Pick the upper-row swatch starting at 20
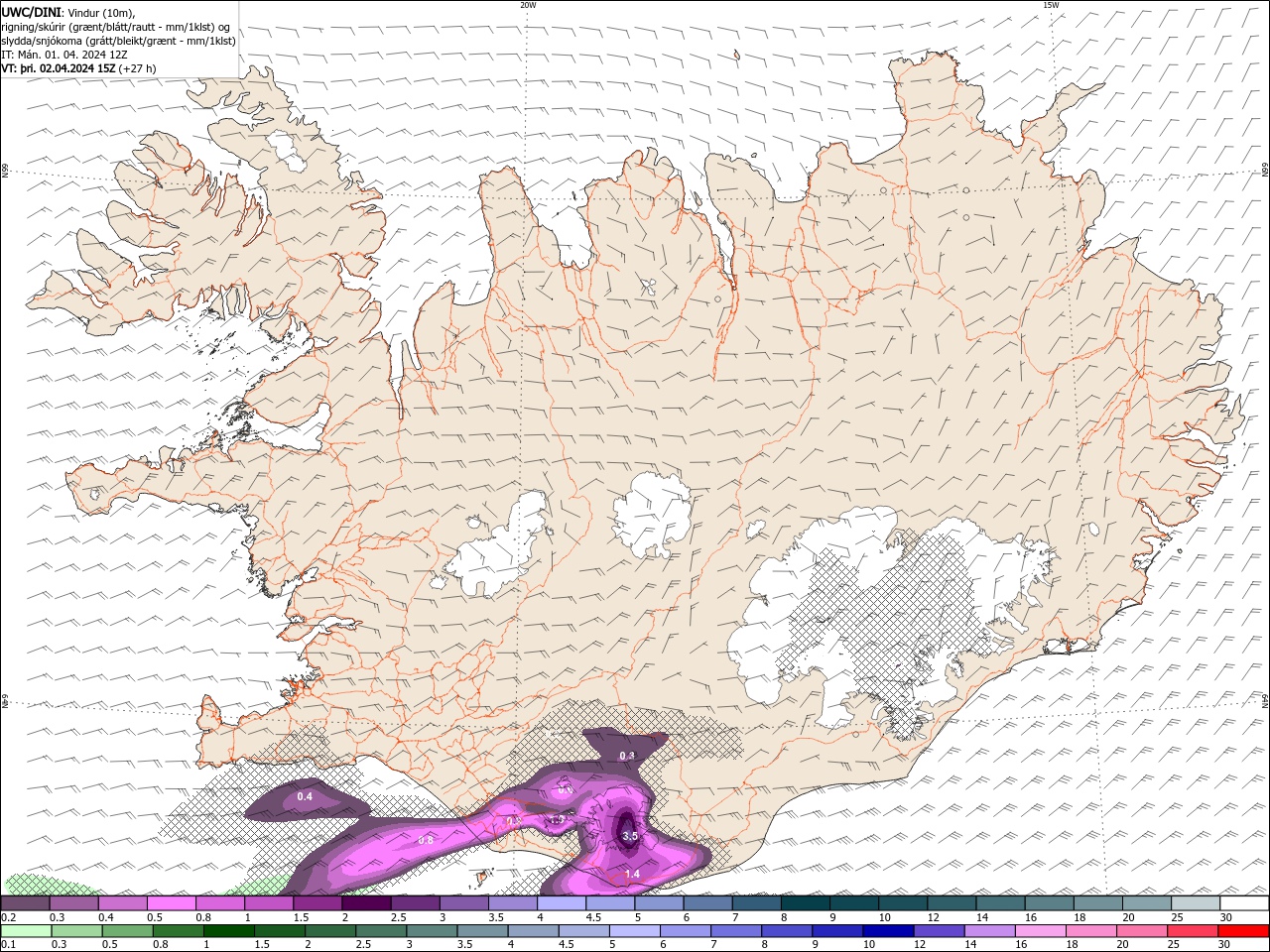This screenshot has height=952, width=1270. click(x=1145, y=903)
